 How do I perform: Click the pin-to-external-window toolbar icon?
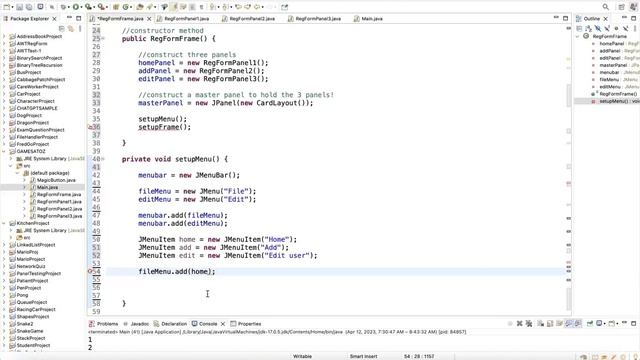(284, 7)
